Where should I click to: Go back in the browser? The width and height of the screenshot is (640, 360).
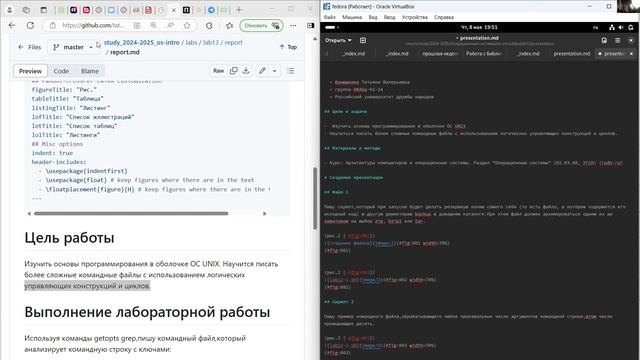pos(12,25)
